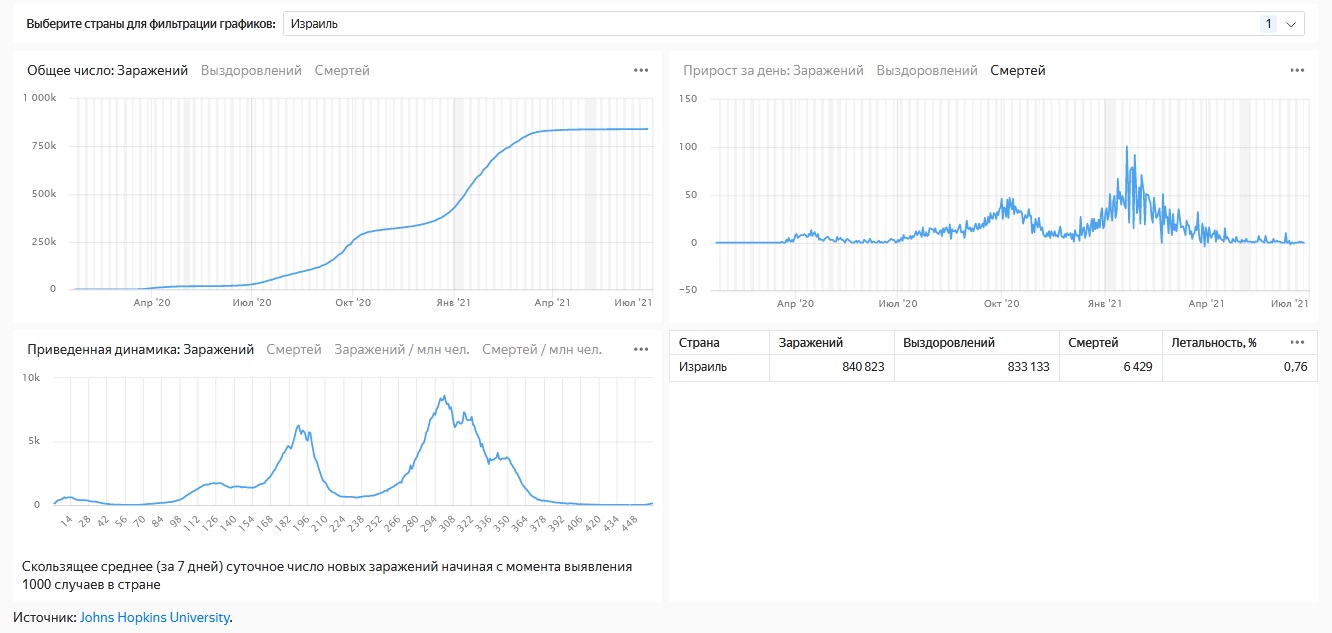Select daily growth Смертей tab
Viewport: 1332px width, 633px height.
click(x=1018, y=71)
